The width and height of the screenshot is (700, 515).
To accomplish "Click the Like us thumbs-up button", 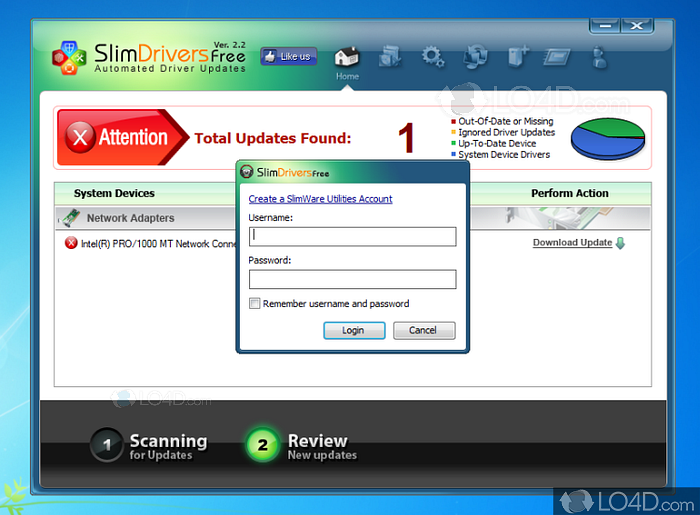I will pyautogui.click(x=289, y=56).
